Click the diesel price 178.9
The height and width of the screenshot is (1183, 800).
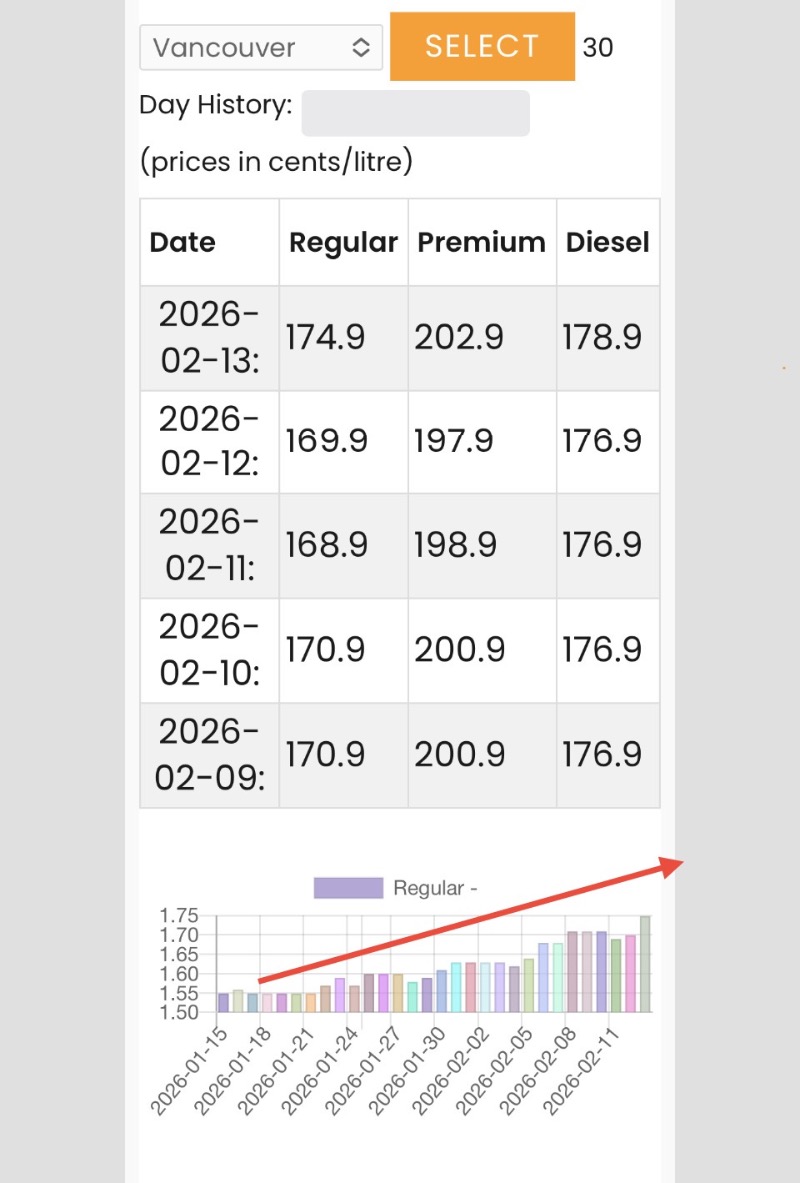(601, 338)
